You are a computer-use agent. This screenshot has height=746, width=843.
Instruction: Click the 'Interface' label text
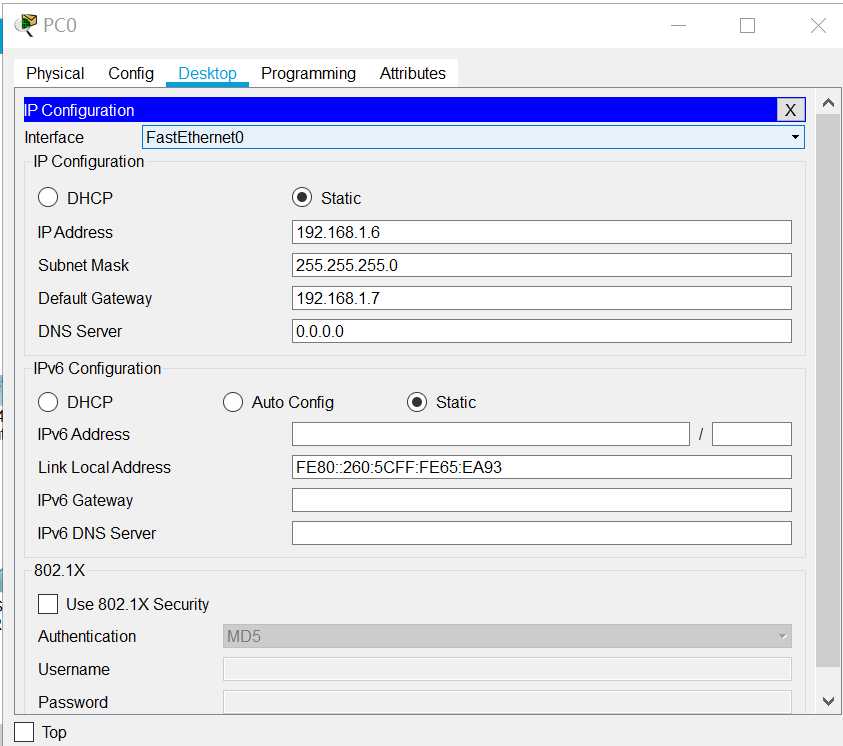pyautogui.click(x=54, y=137)
